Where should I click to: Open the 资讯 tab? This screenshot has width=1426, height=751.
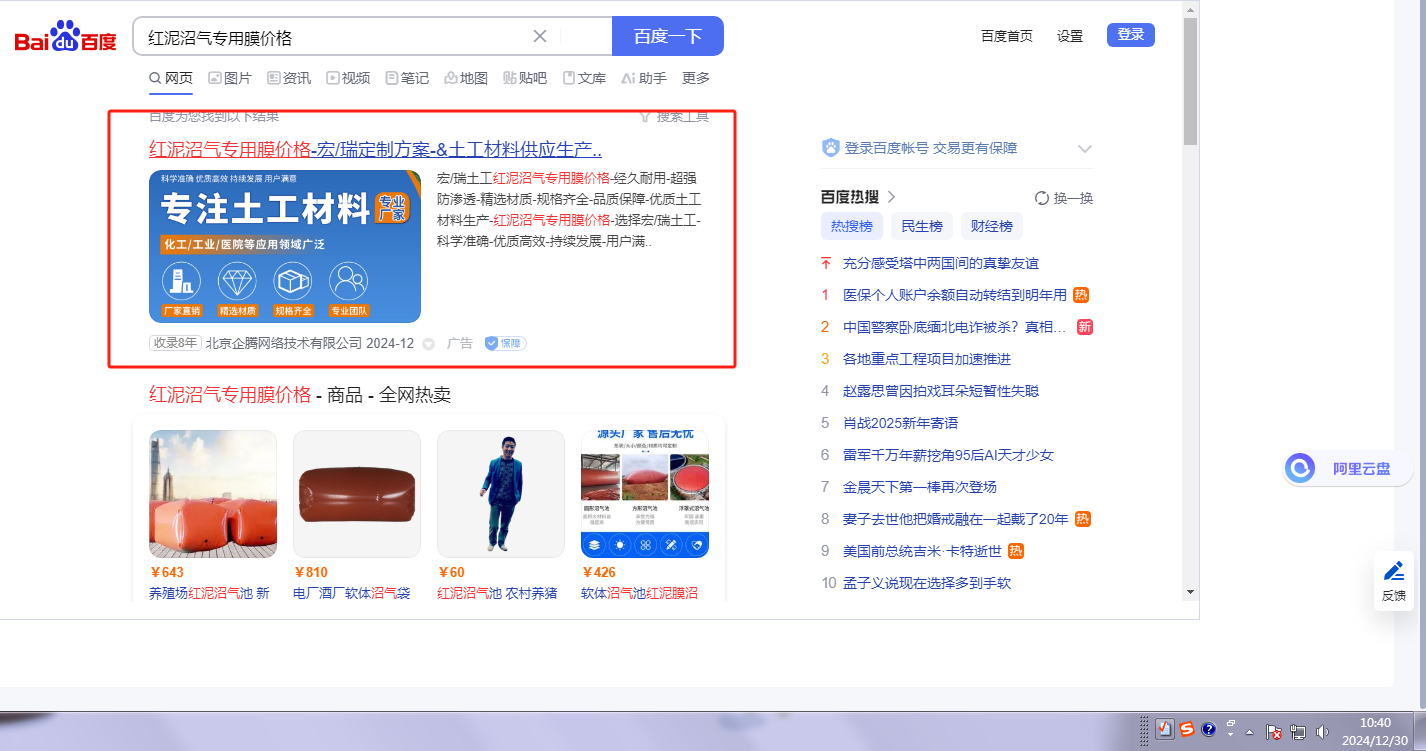point(289,78)
